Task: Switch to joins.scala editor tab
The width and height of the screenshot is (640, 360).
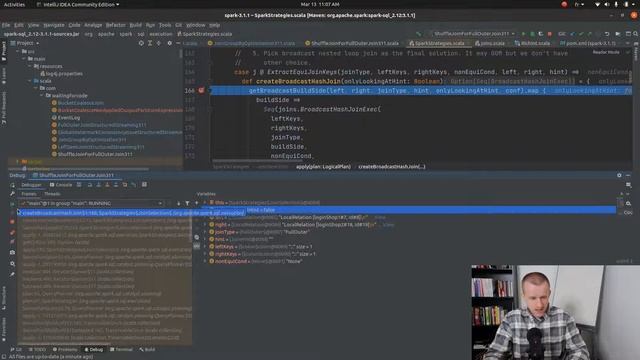Action: click(490, 43)
